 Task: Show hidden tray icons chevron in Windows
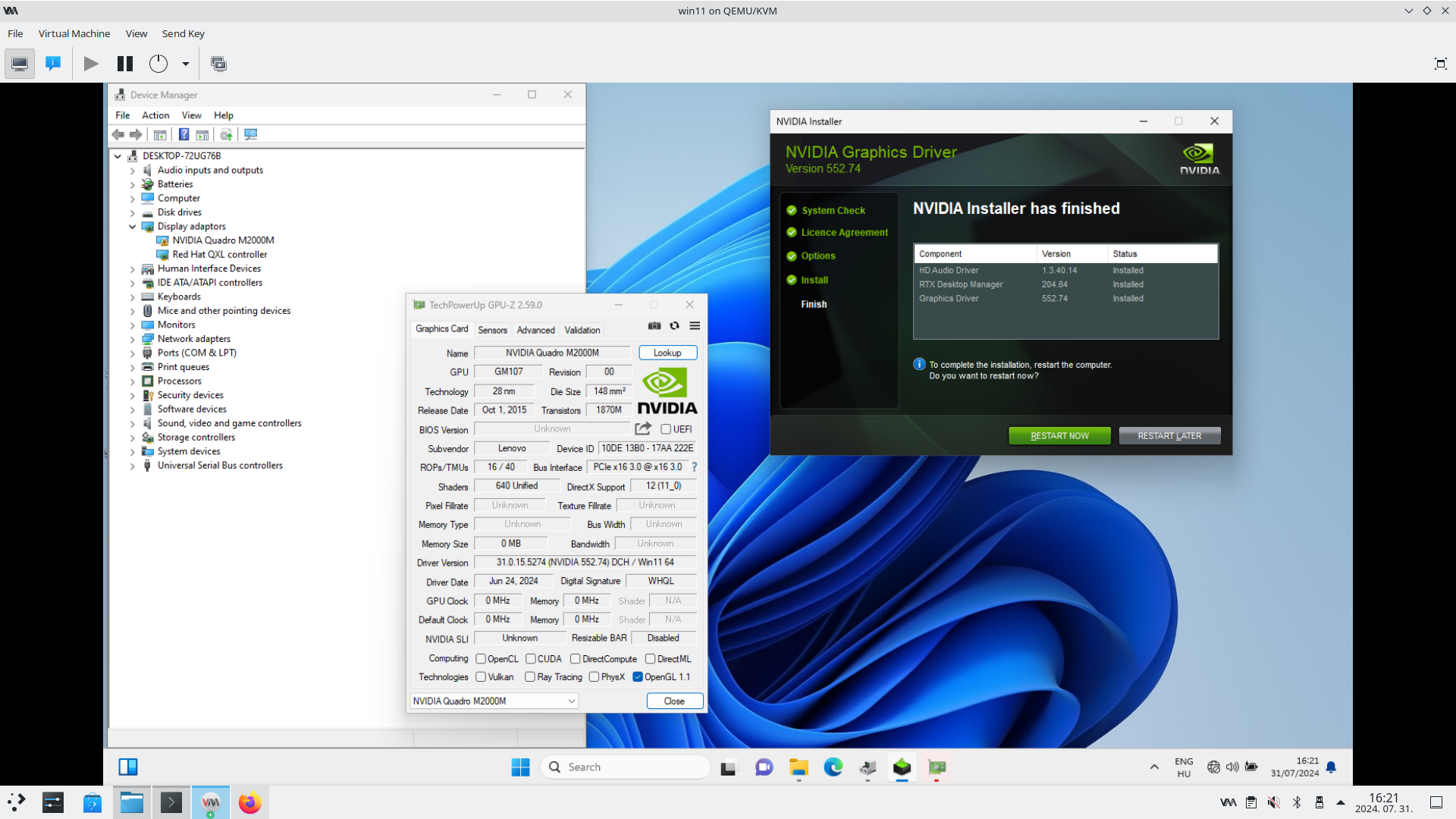pos(1154,767)
